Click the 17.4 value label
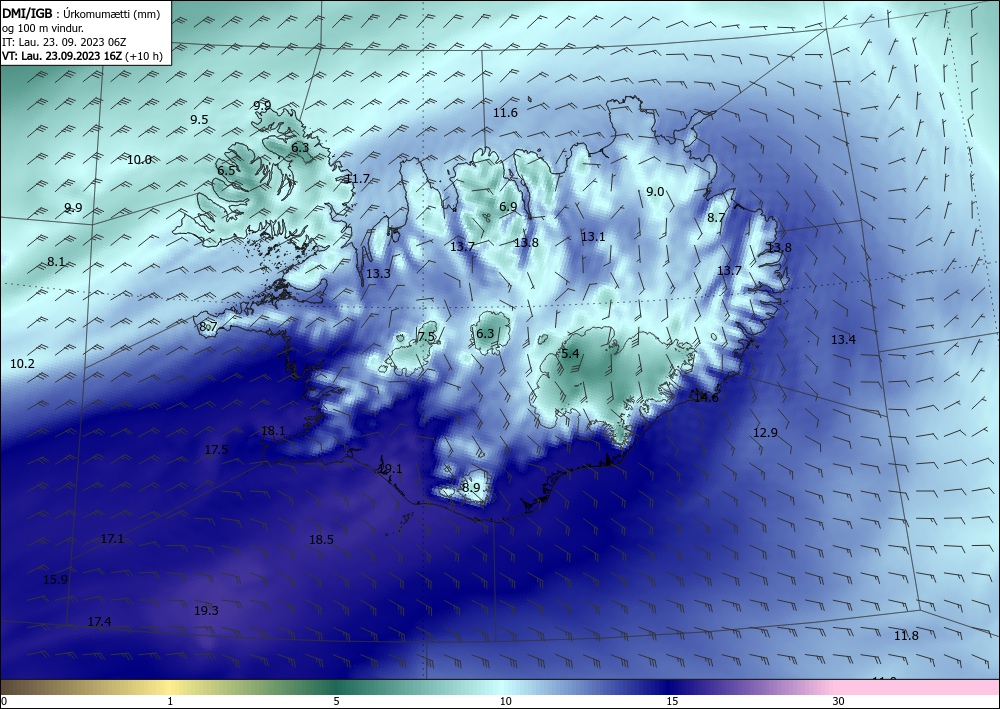The width and height of the screenshot is (1000, 709). click(x=99, y=622)
